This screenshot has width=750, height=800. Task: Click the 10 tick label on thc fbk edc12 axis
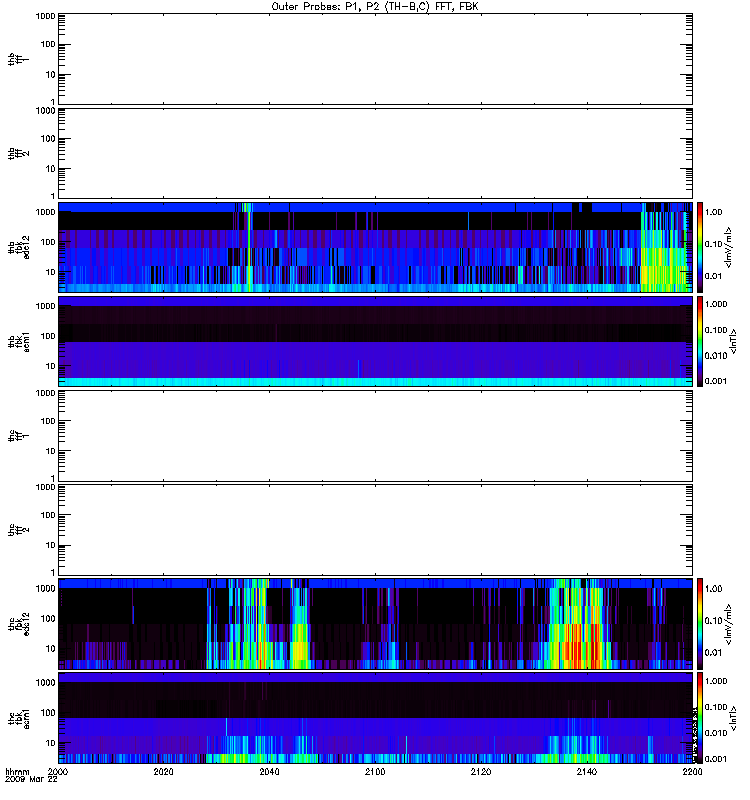51,649
